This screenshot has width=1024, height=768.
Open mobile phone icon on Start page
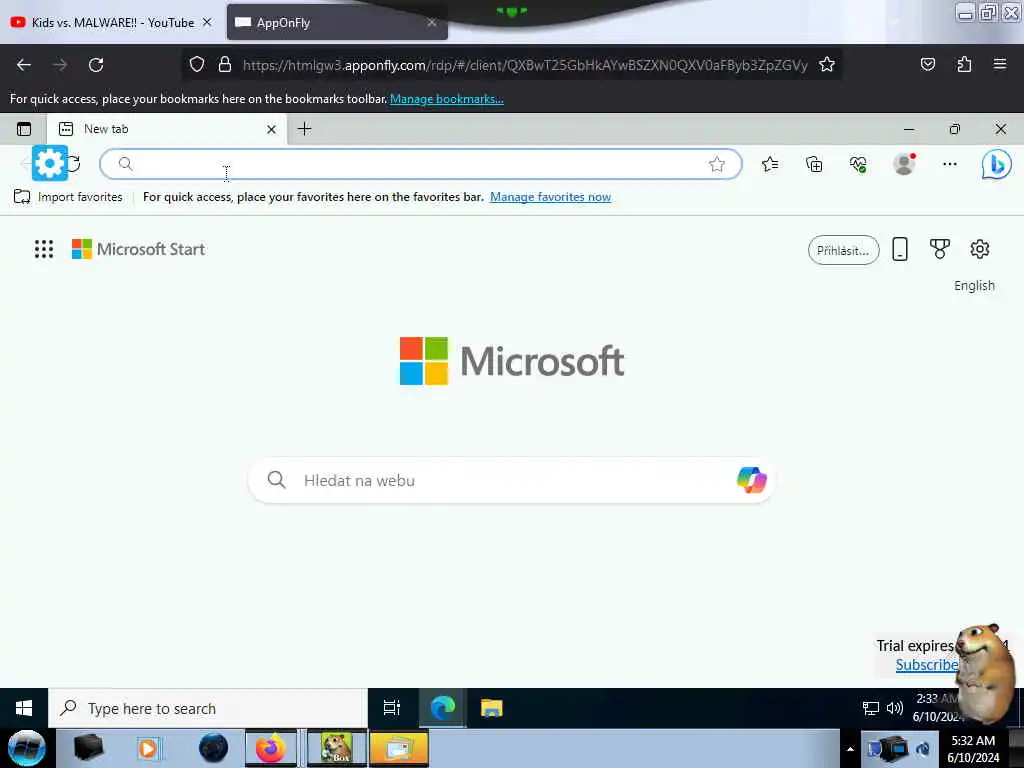900,249
